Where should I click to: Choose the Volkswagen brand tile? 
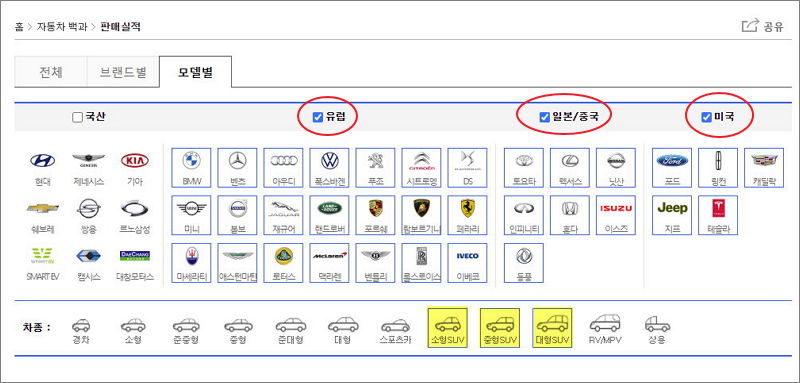tap(330, 167)
